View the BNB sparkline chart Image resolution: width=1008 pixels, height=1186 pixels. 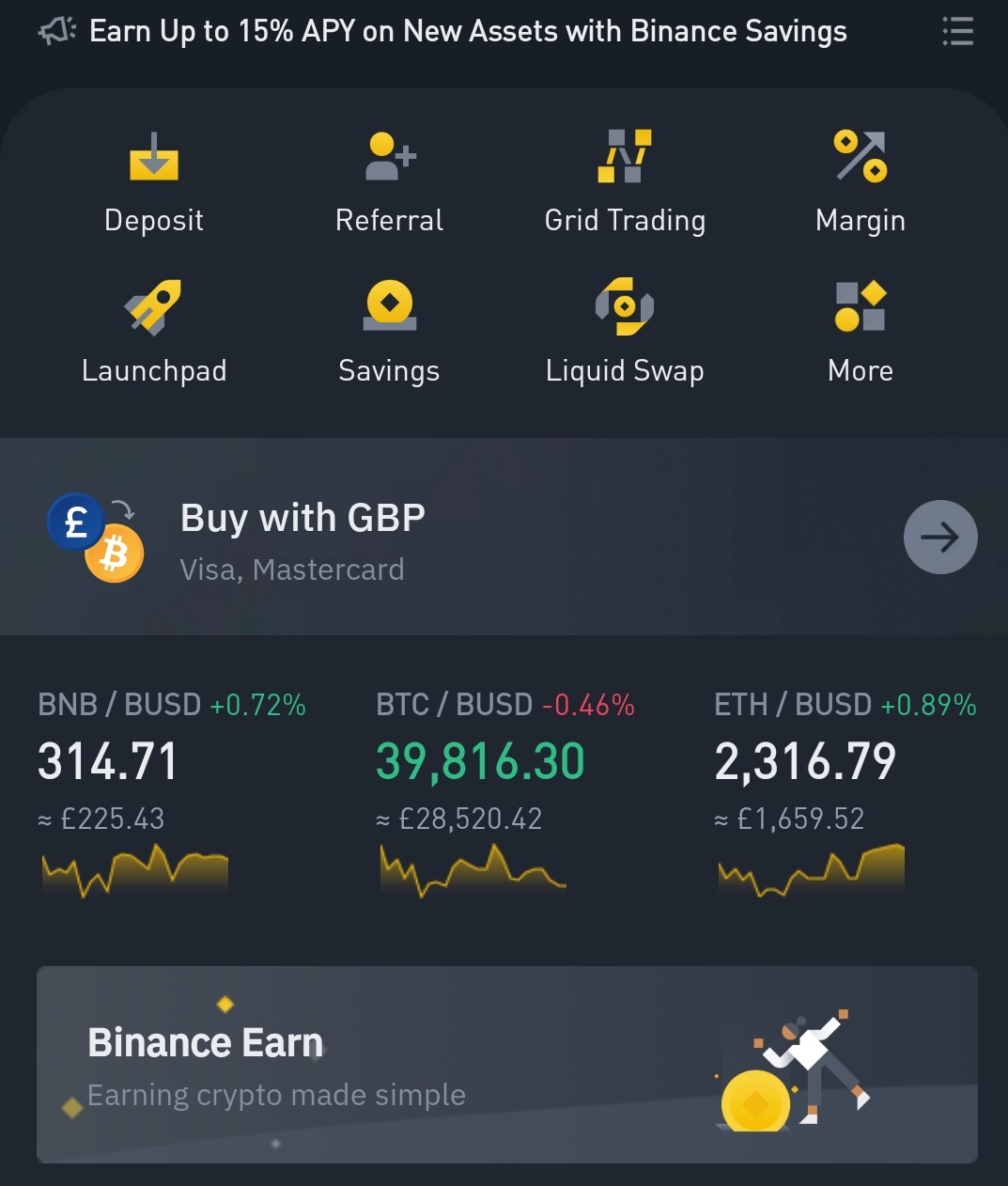(134, 870)
